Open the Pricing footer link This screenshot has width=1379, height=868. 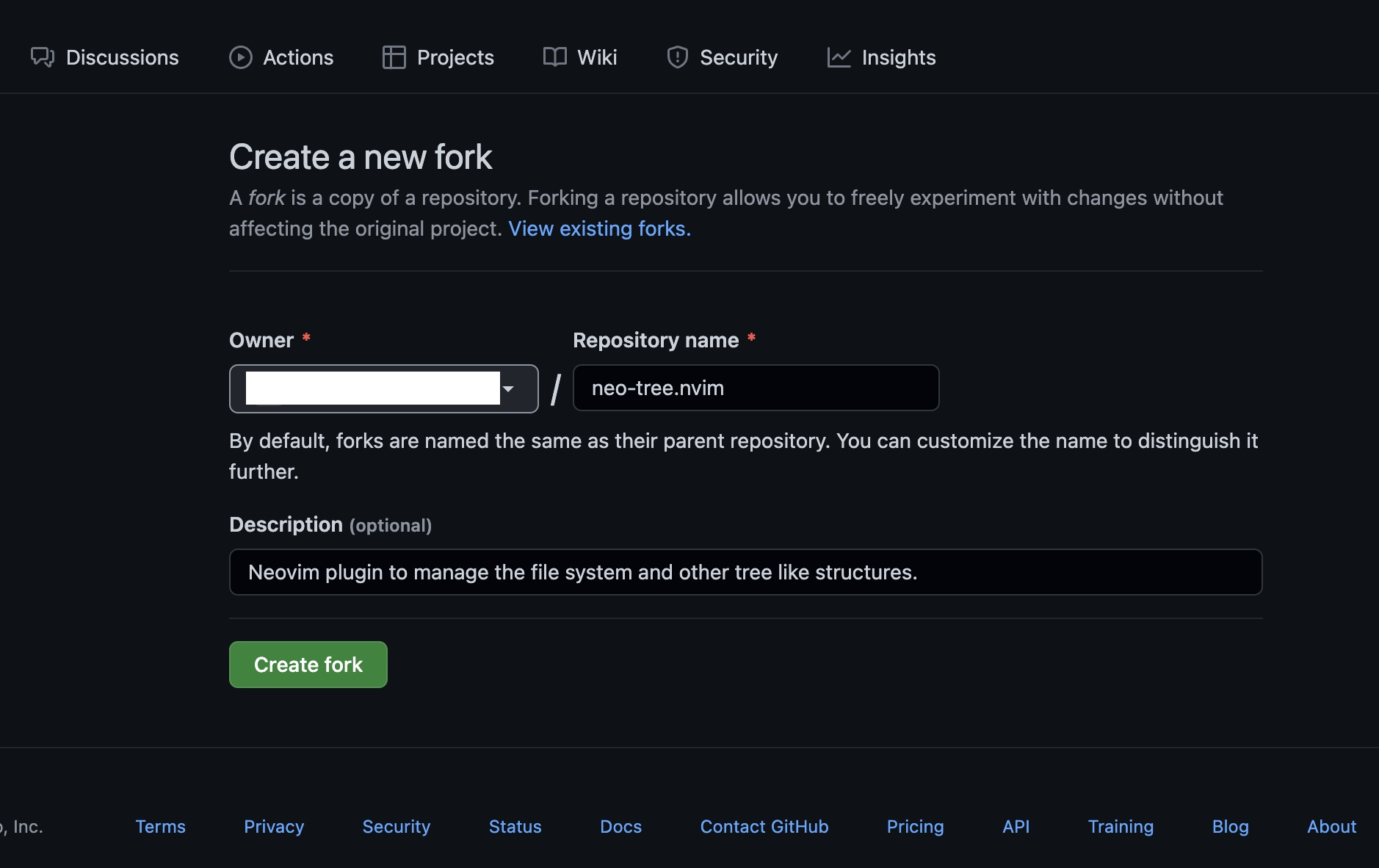coord(916,827)
